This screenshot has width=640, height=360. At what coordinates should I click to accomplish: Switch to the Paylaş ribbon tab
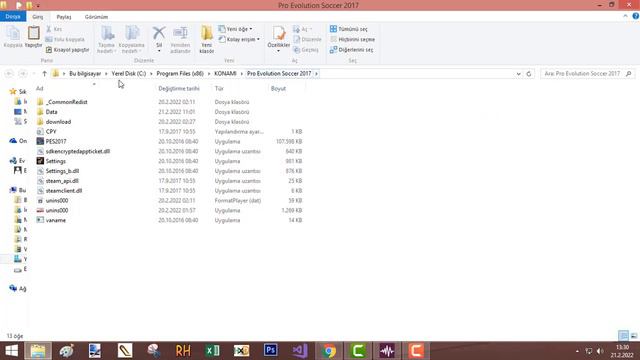(64, 17)
